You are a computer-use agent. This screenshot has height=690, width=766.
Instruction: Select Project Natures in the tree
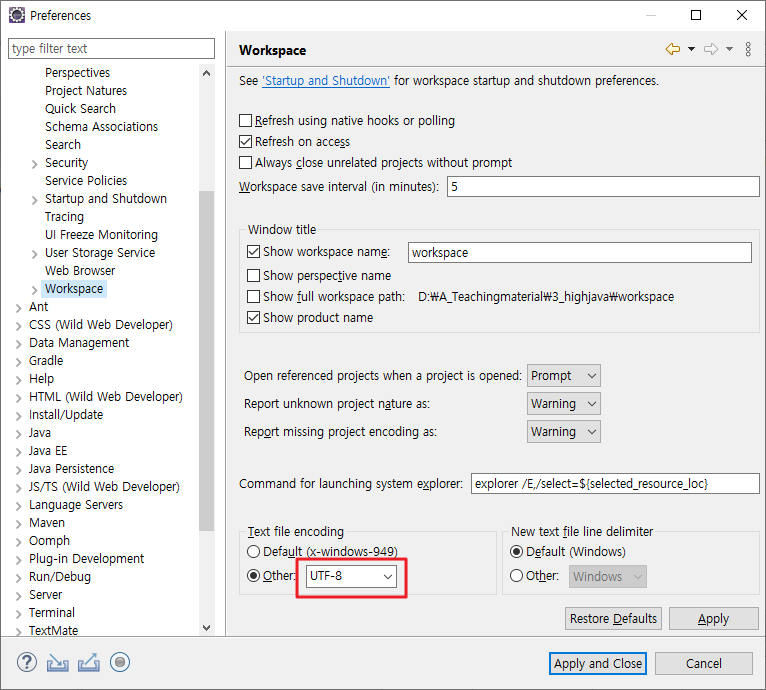[x=86, y=90]
